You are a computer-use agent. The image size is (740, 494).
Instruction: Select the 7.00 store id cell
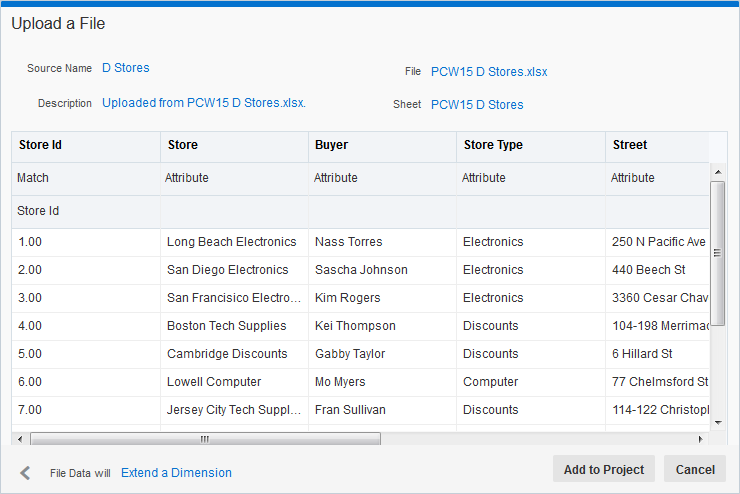(x=86, y=410)
